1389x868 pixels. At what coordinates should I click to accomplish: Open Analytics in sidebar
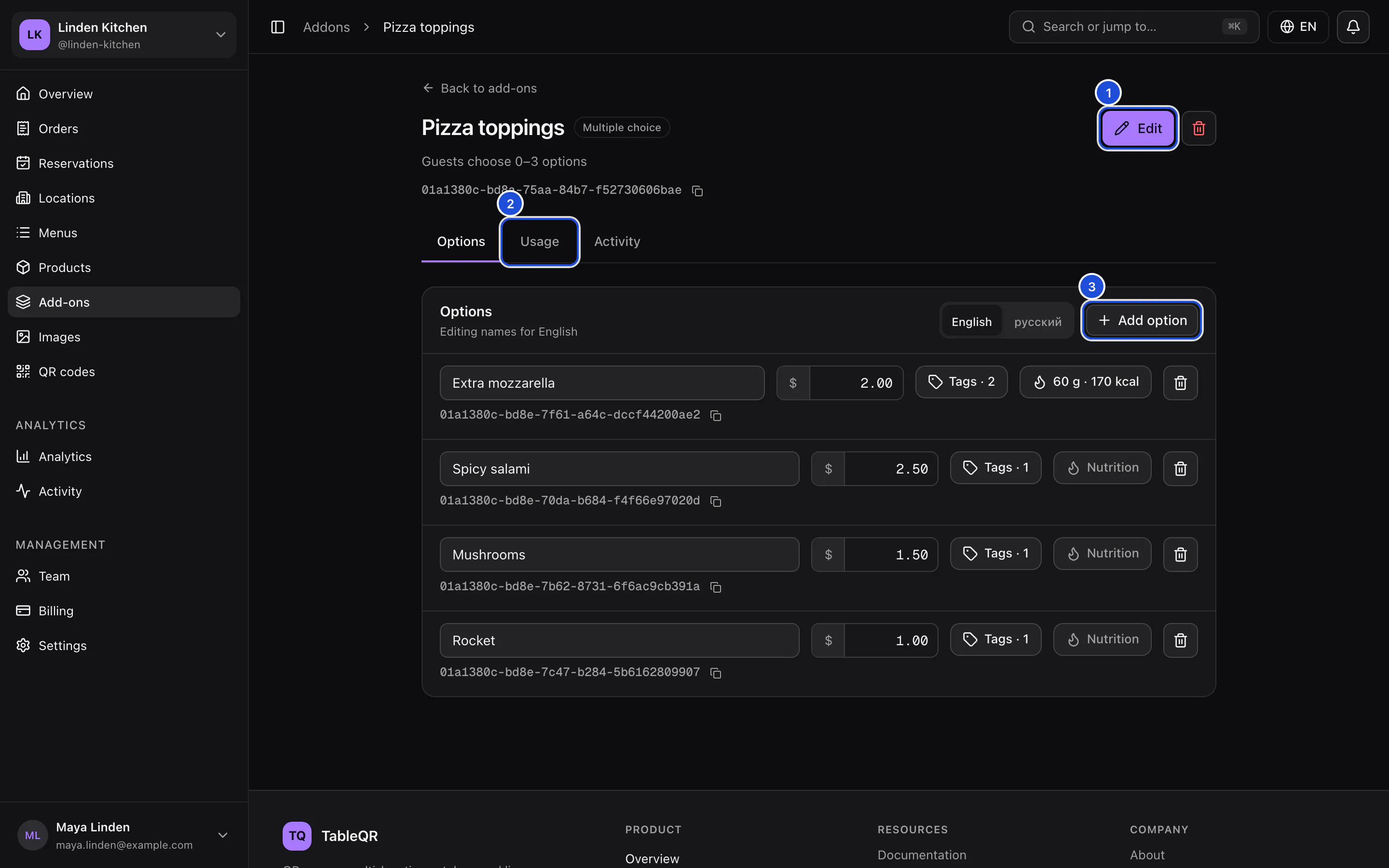(x=124, y=456)
